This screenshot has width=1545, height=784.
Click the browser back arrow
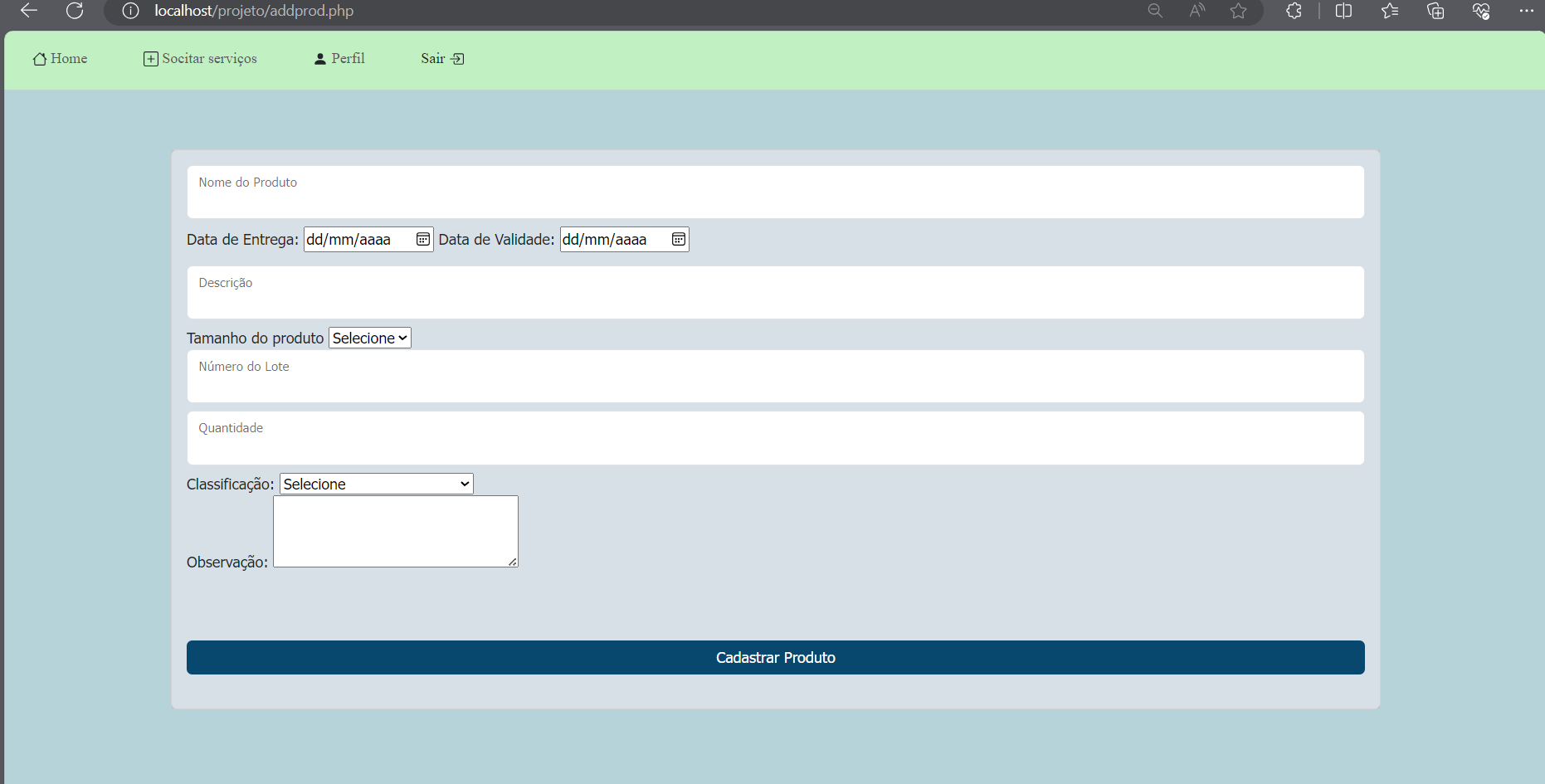(x=29, y=11)
